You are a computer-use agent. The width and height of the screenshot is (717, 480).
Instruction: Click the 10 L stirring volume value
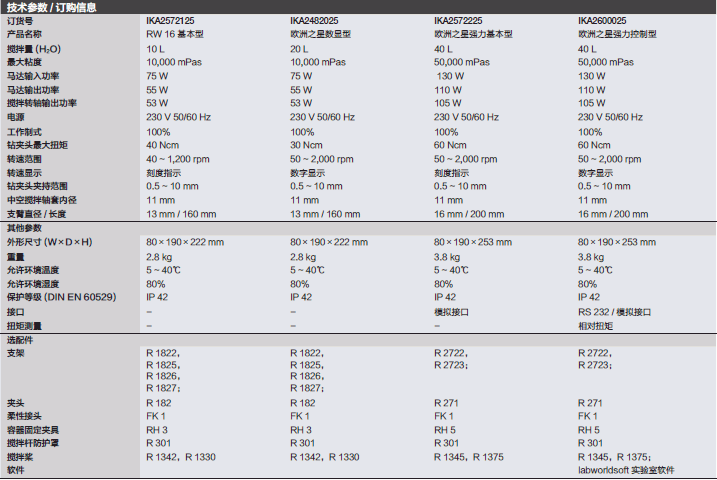(155, 49)
